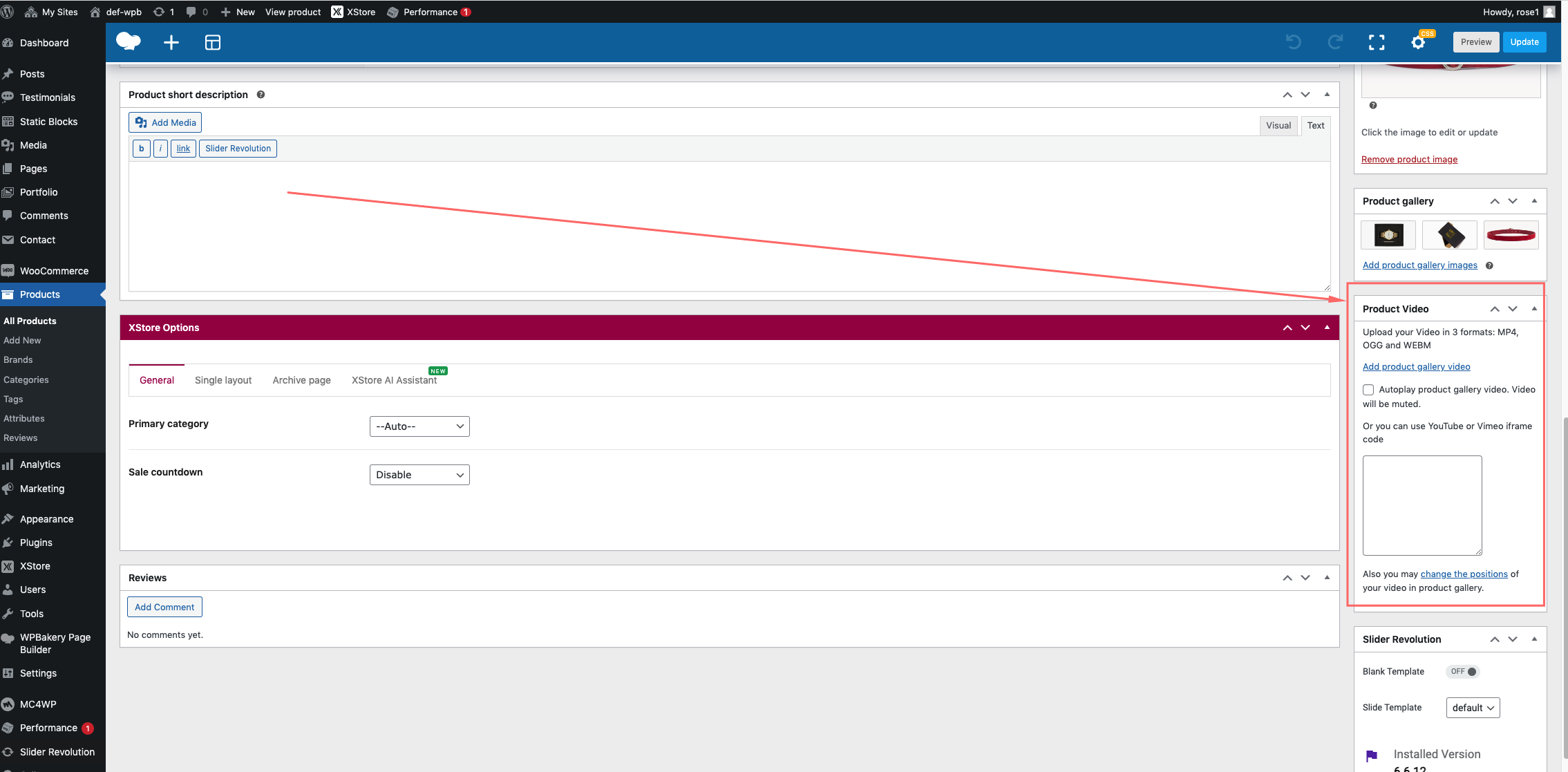Open Sale countdown Disable dropdown
Screen dimensions: 1568x772
[419, 475]
